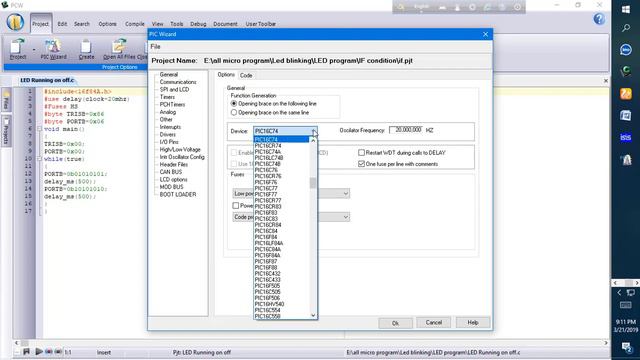640x360 pixels.
Task: Open the Projects side panel tab
Action: point(6,131)
